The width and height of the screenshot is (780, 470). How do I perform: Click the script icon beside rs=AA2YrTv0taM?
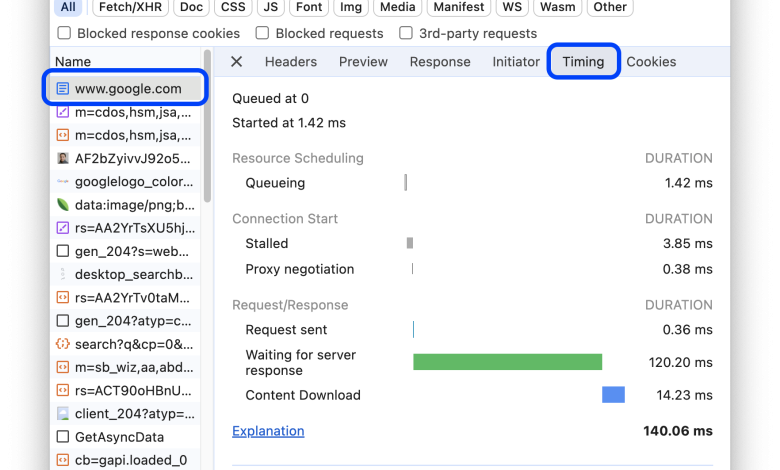pos(63,298)
